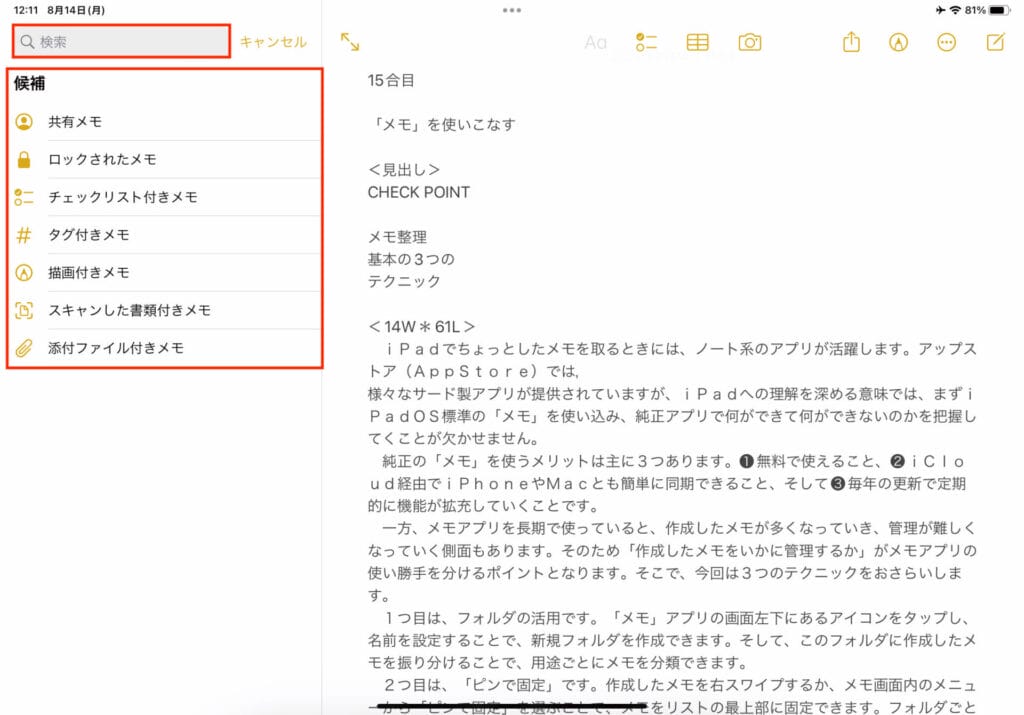Tap the expand to full screen arrows icon

[350, 42]
